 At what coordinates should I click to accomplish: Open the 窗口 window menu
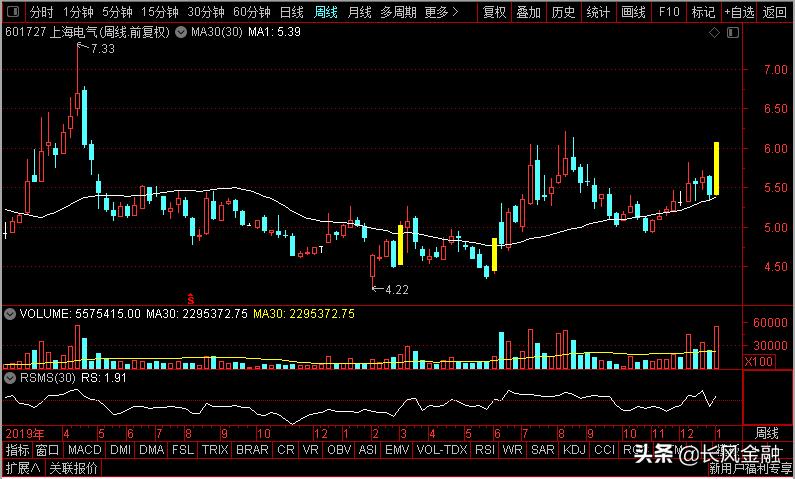click(x=48, y=449)
